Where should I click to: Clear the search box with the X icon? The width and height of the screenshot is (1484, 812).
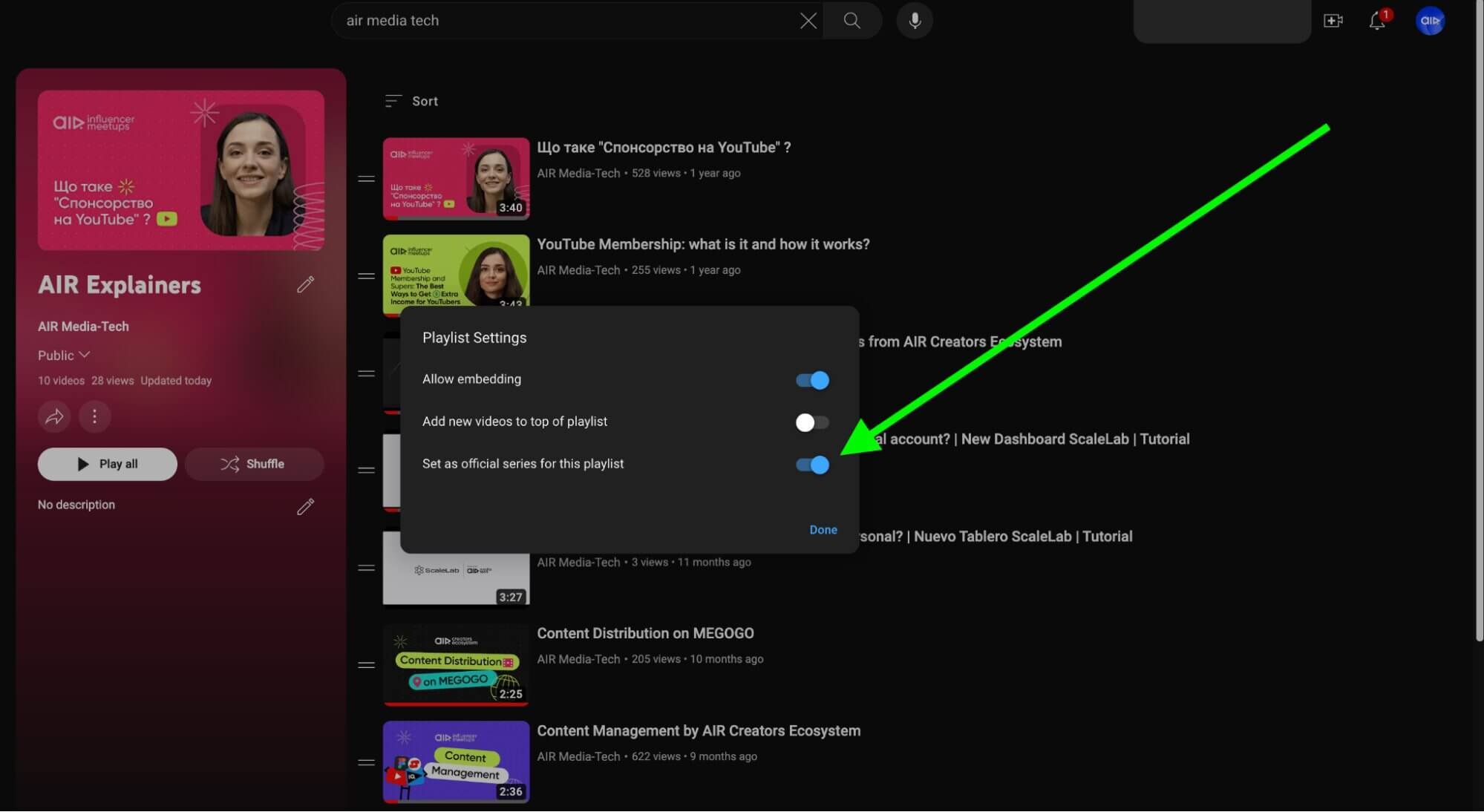click(808, 21)
